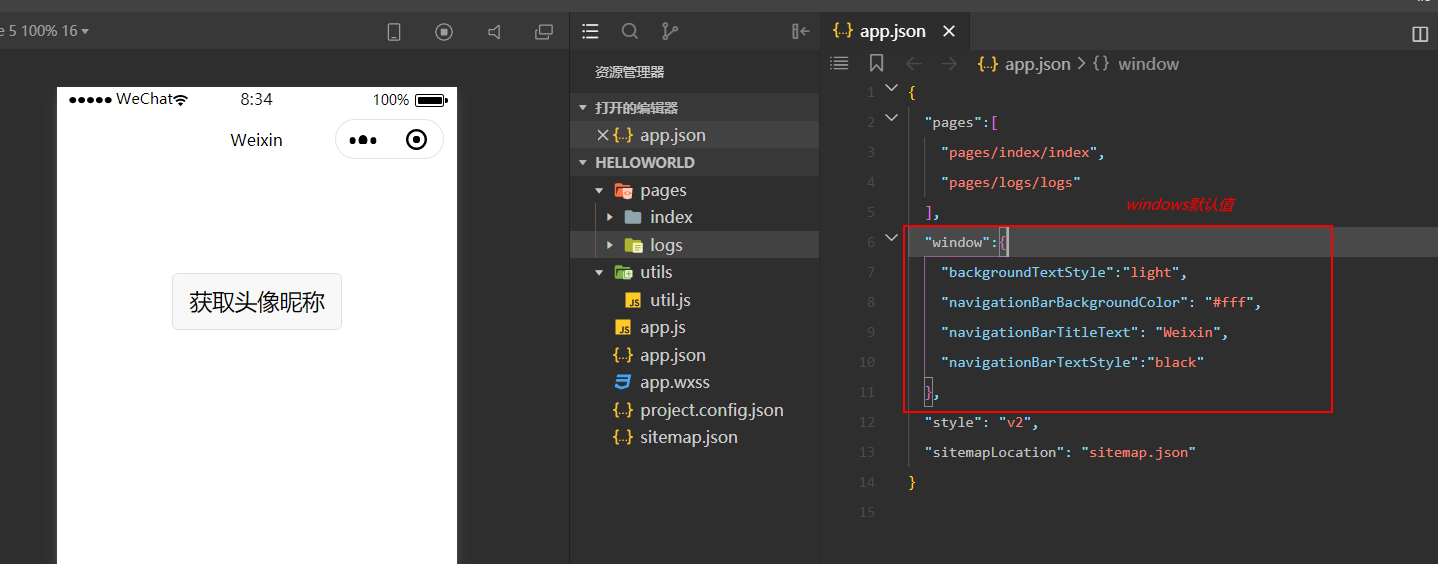Fold the root object at line 1
Image resolution: width=1438 pixels, height=564 pixels.
point(891,90)
